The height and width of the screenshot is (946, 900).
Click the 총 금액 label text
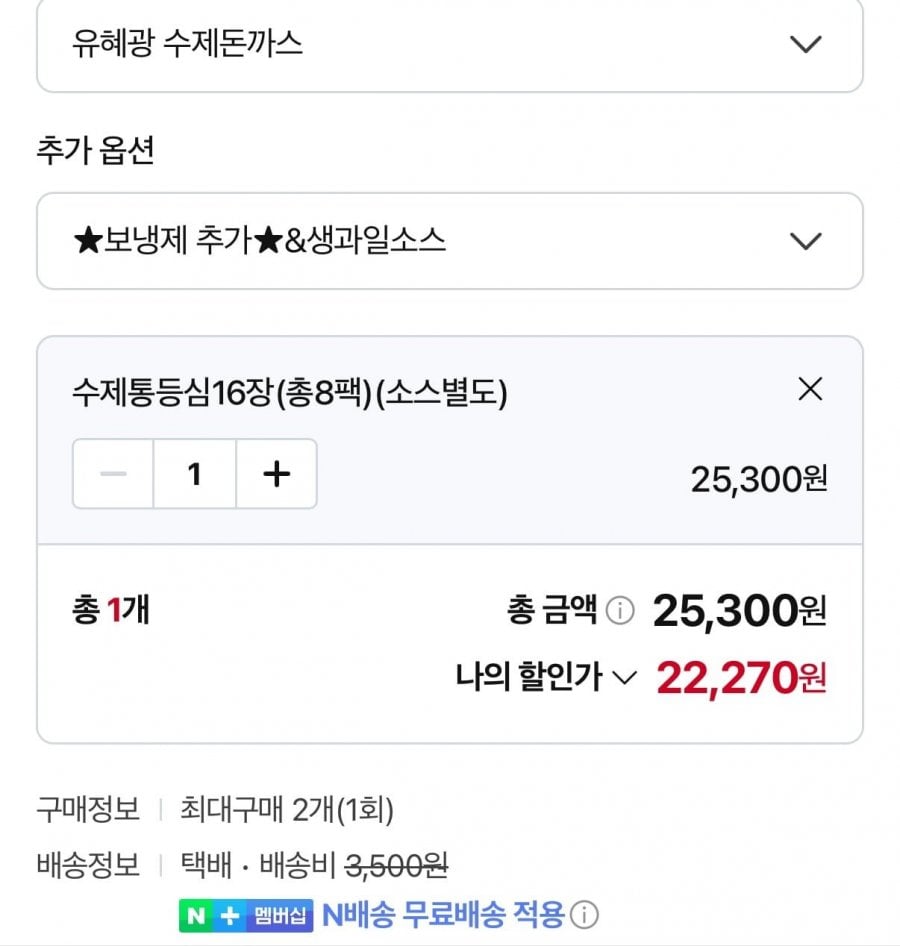tap(552, 610)
